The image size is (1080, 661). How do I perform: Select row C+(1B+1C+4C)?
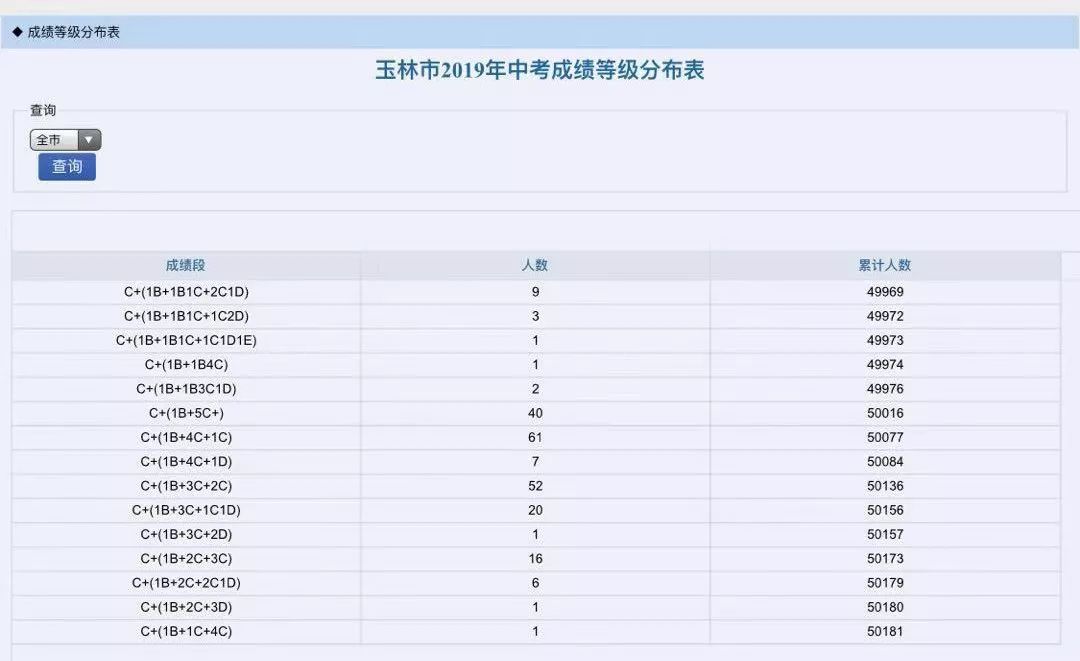[x=536, y=631]
